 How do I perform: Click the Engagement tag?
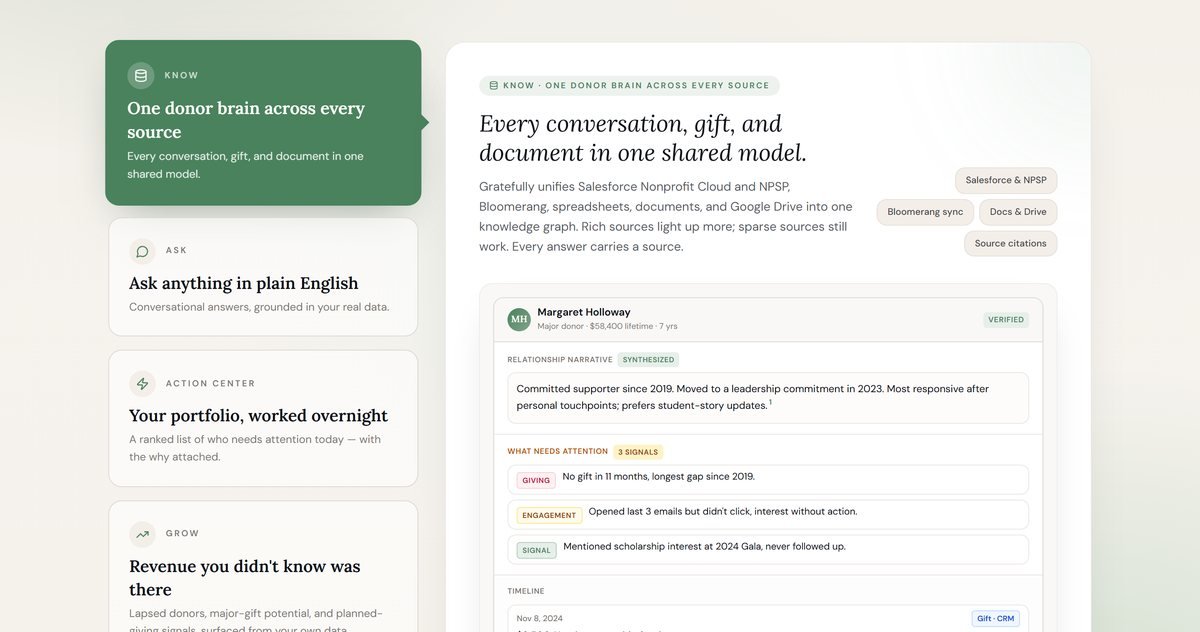(x=549, y=515)
